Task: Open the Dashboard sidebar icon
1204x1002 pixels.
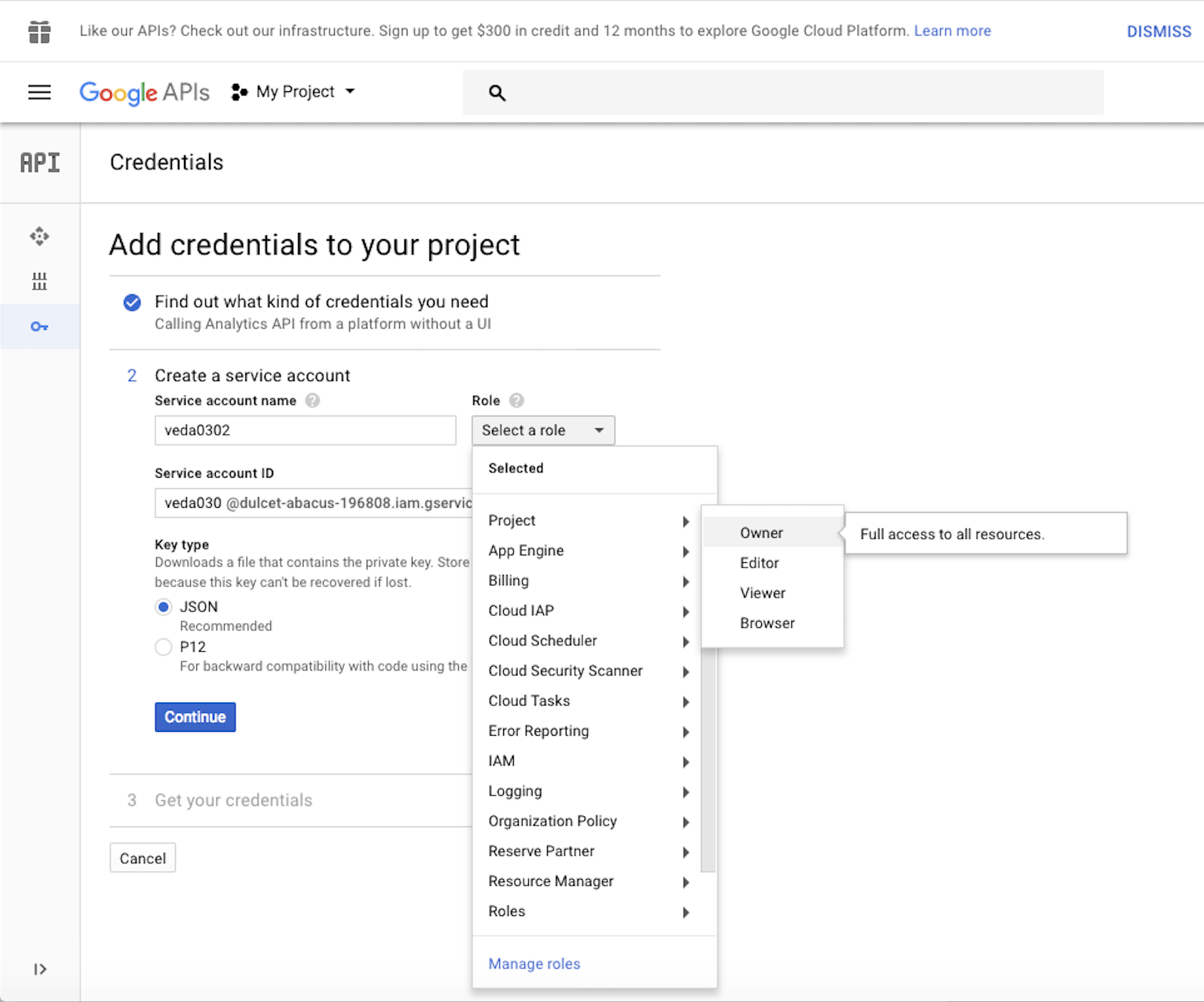Action: (39, 236)
